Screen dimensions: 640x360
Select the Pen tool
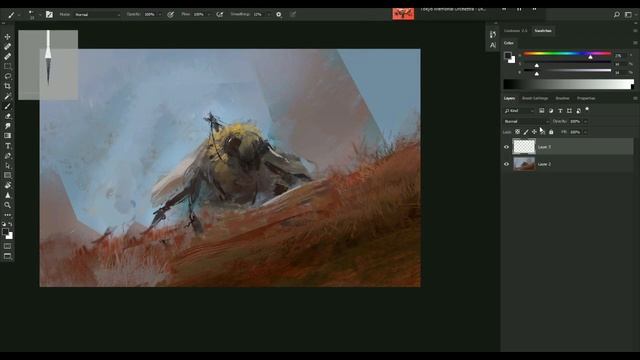pos(7,156)
